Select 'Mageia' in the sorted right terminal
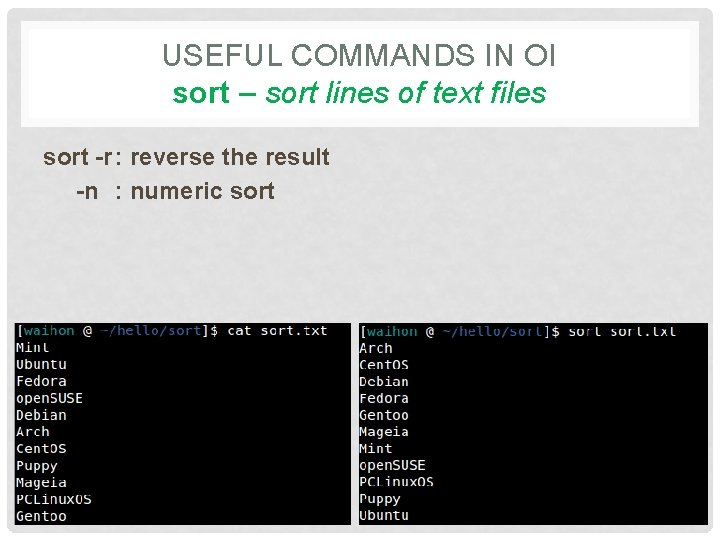Screen dimensions: 720x540 tap(384, 432)
